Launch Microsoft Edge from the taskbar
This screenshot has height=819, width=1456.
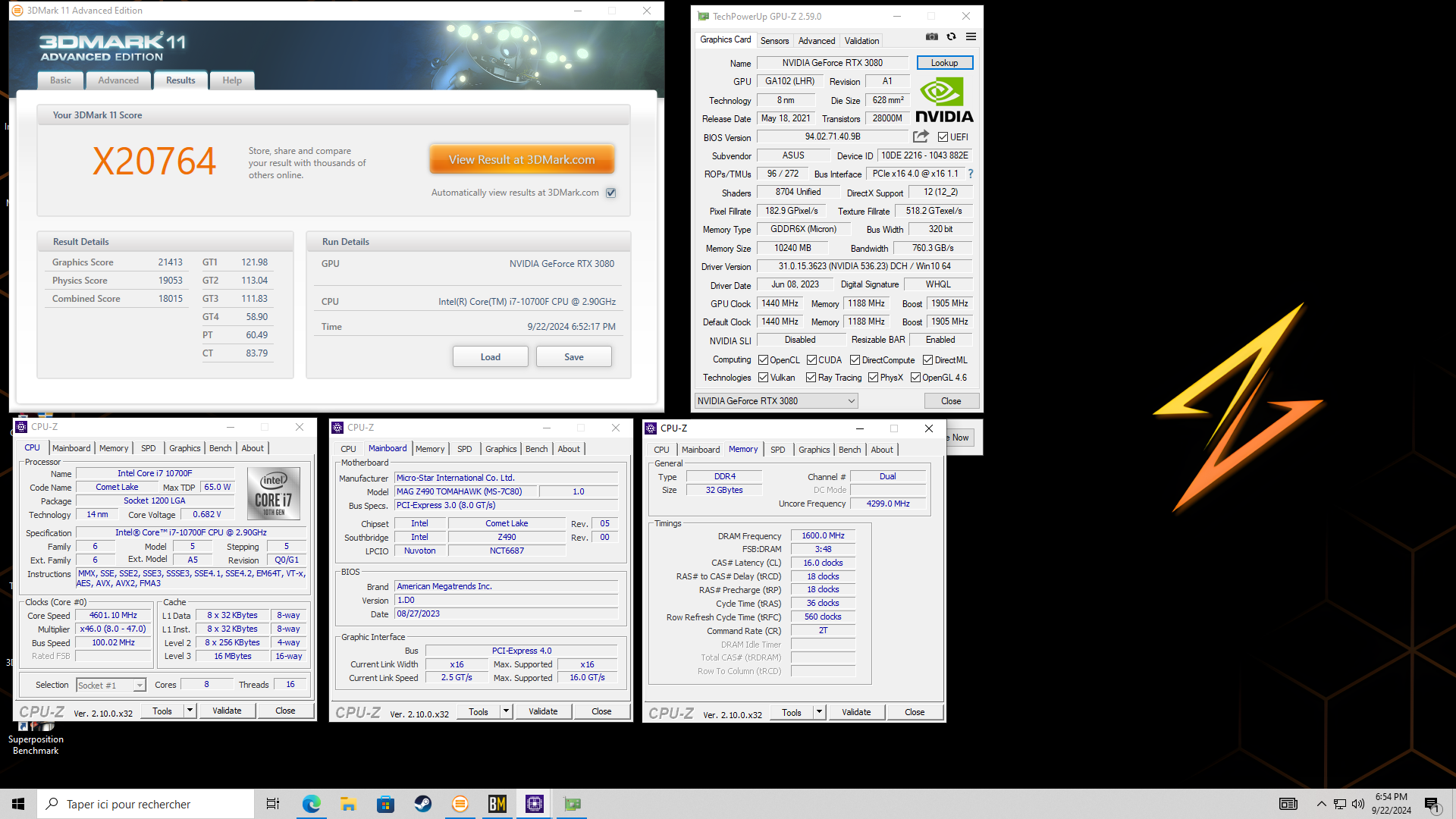pyautogui.click(x=311, y=804)
